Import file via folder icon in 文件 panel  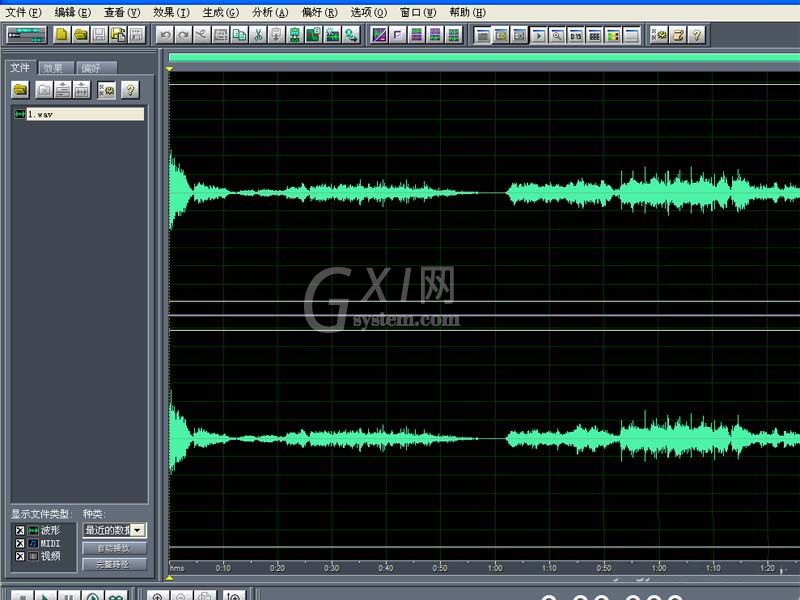click(20, 90)
